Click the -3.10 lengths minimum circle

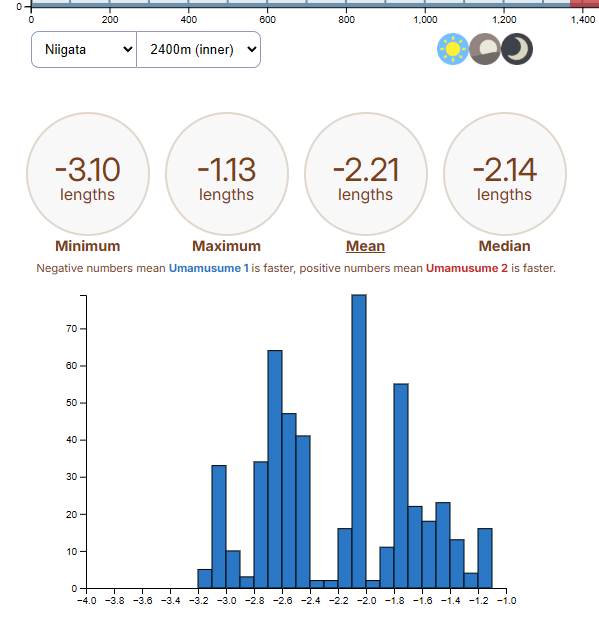coord(88,174)
